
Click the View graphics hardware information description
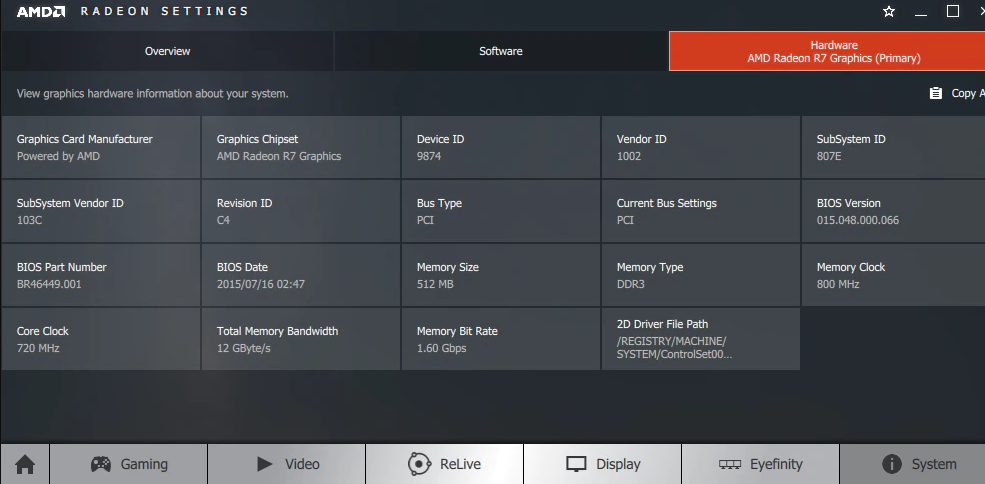coord(153,94)
